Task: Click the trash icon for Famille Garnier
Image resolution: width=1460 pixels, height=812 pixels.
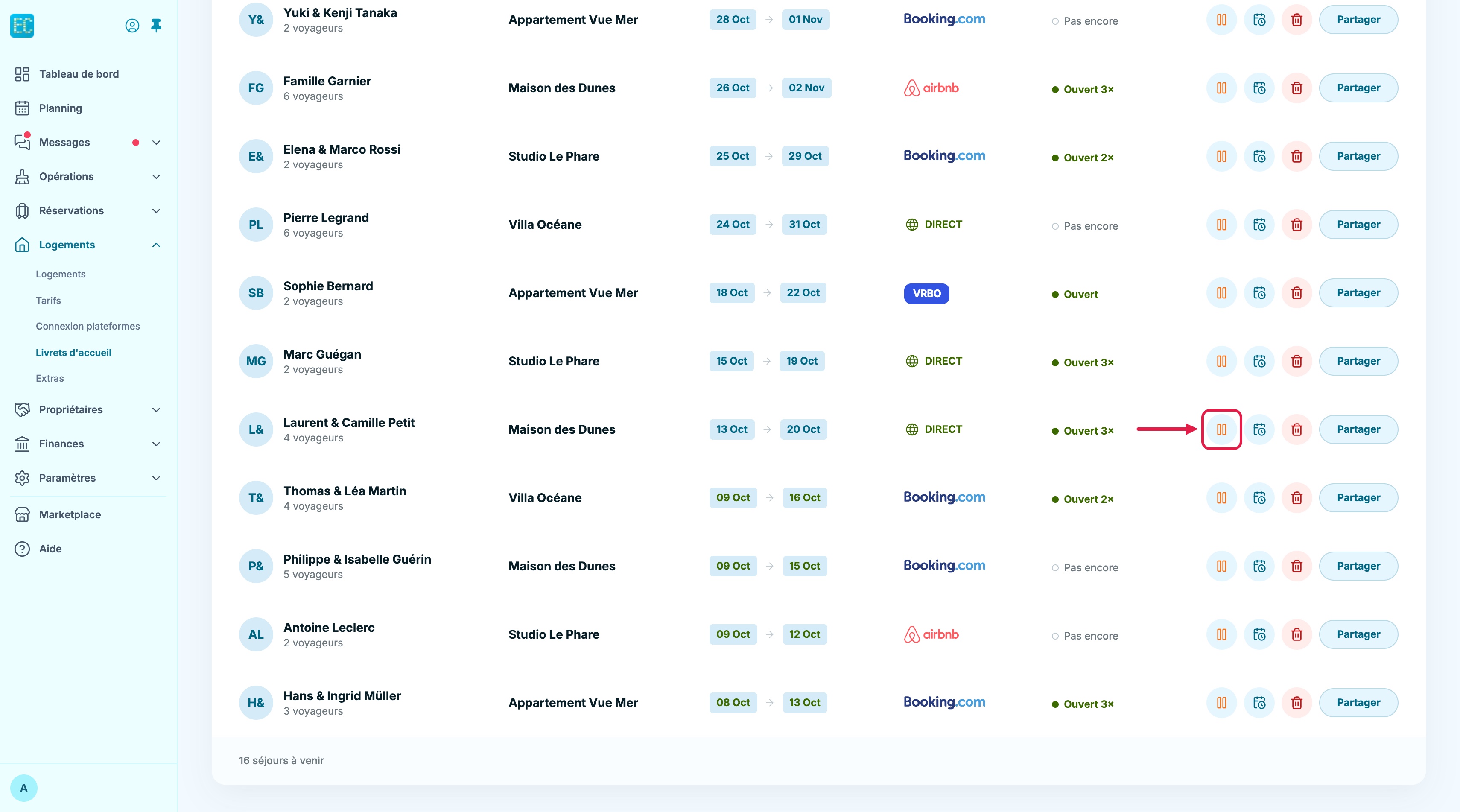Action: coord(1296,88)
